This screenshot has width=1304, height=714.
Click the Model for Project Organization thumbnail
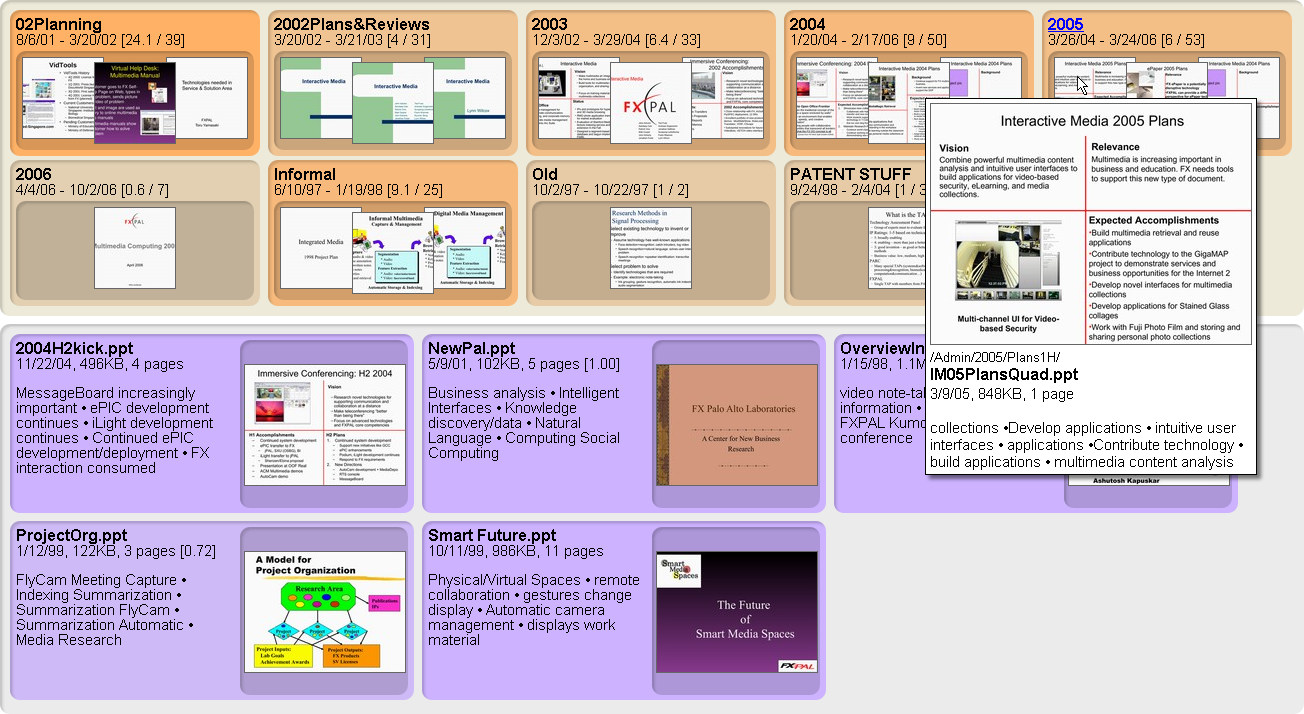(x=325, y=610)
